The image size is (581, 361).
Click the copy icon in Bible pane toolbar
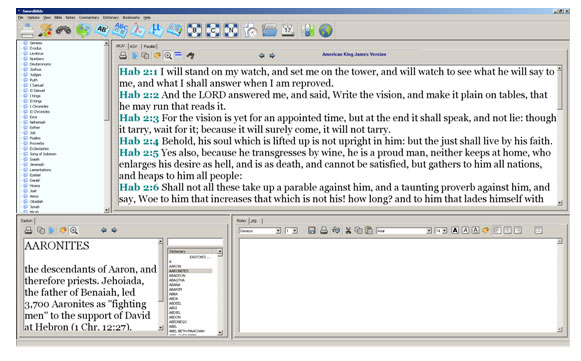[145, 56]
